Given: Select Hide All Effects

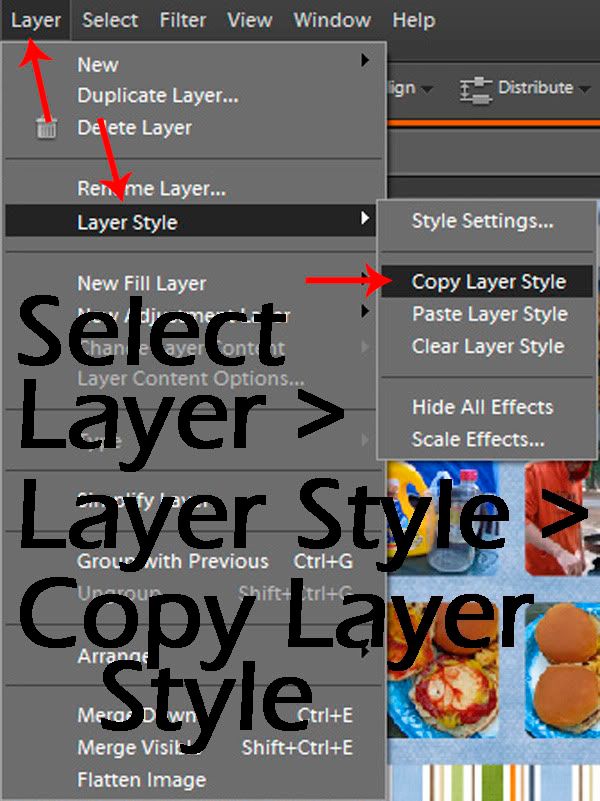Looking at the screenshot, I should (x=482, y=407).
